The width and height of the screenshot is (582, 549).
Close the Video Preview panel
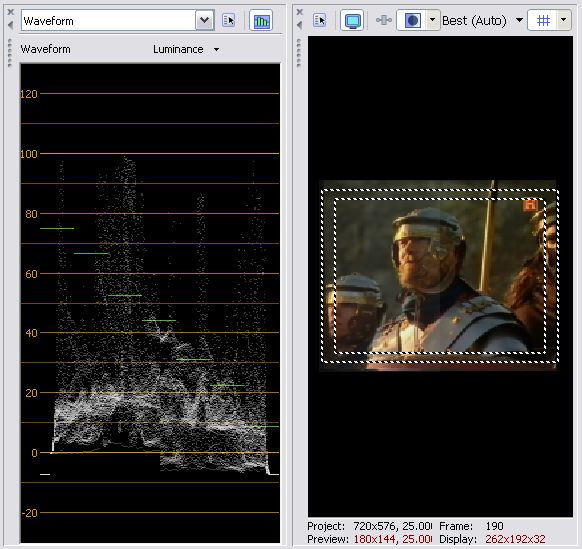coord(300,12)
